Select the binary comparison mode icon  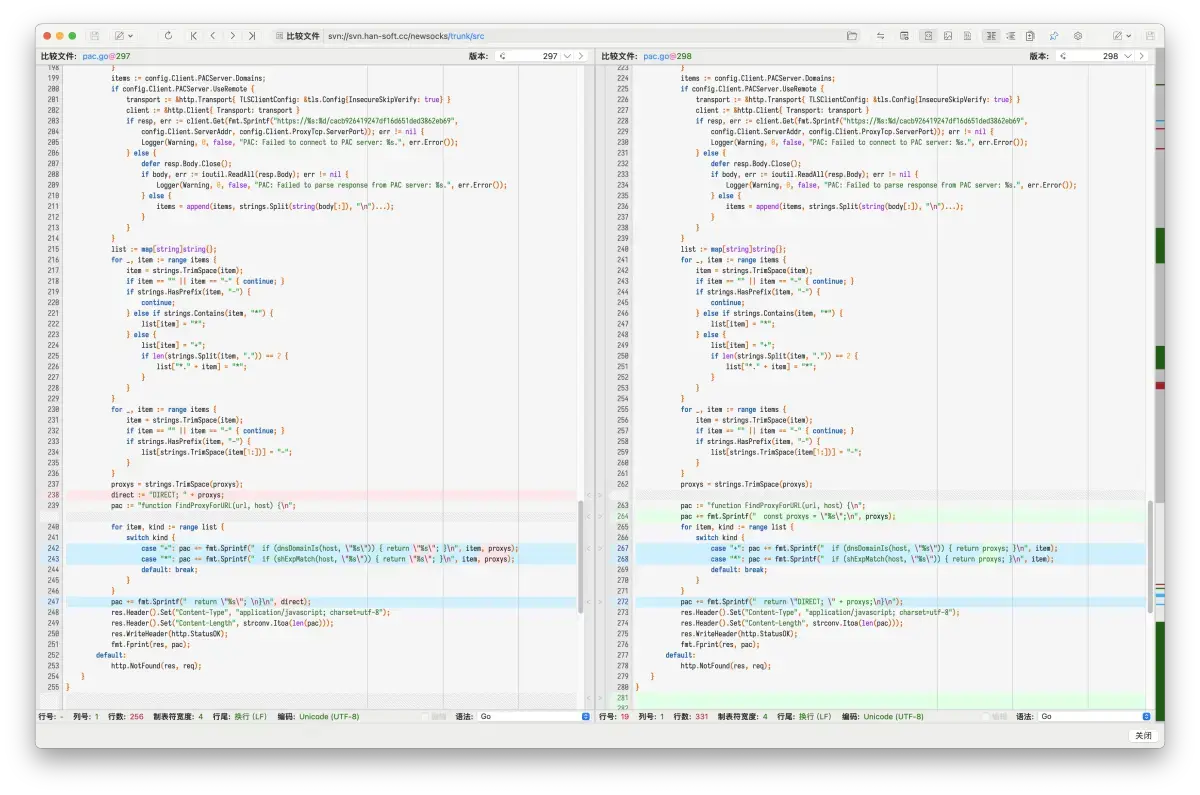tap(966, 36)
